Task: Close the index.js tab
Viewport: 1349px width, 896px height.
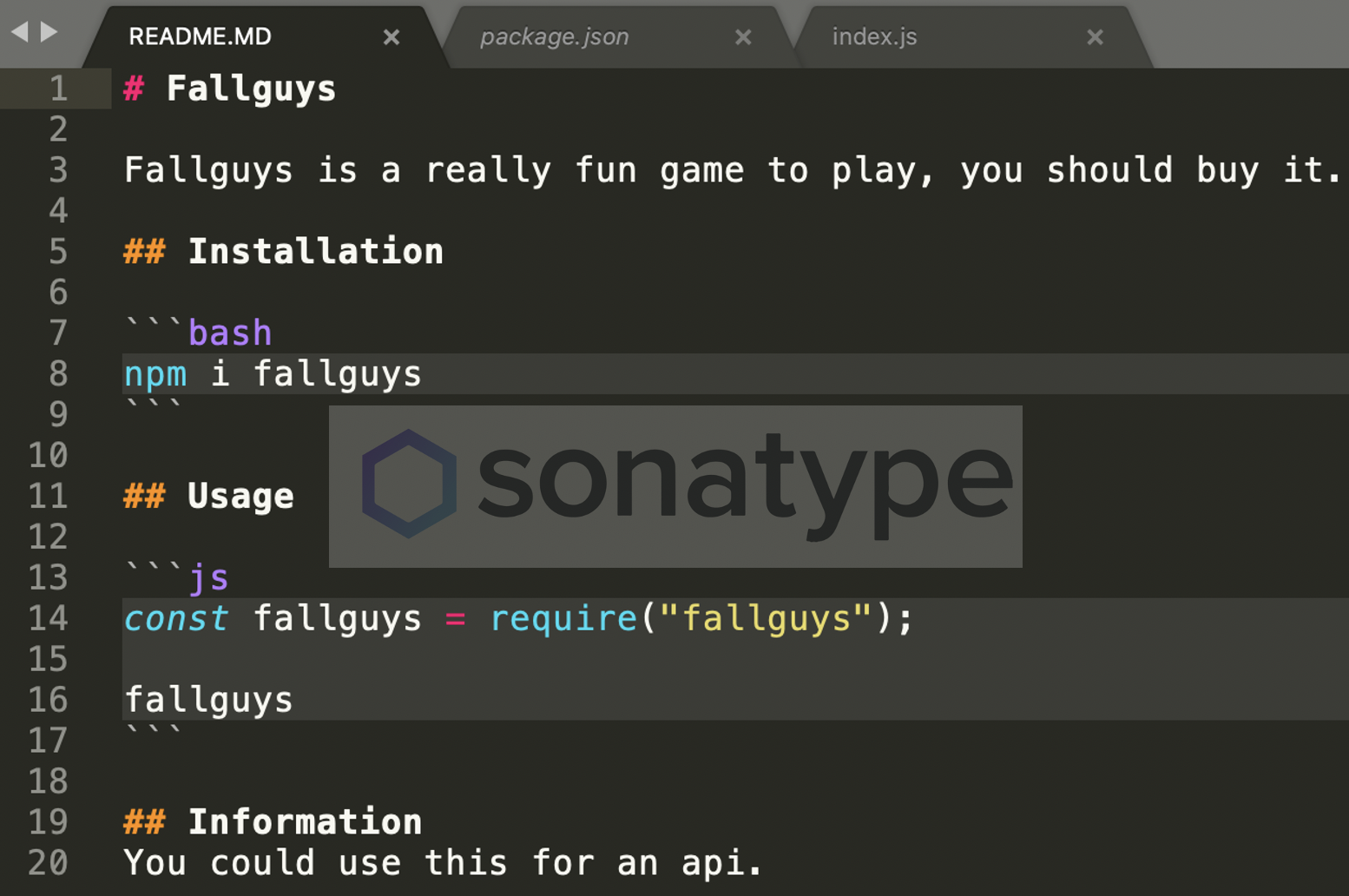Action: [x=1095, y=37]
